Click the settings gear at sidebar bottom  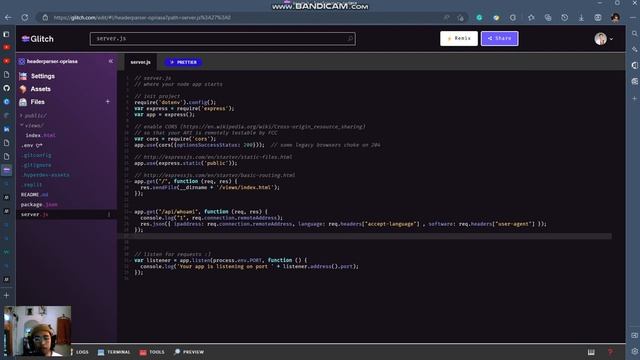click(634, 351)
